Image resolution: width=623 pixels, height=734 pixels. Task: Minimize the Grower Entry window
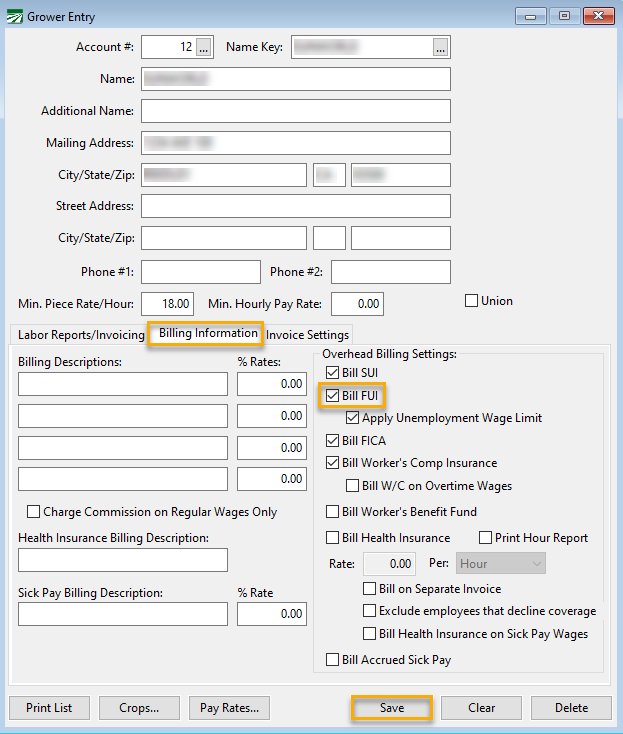[x=530, y=16]
